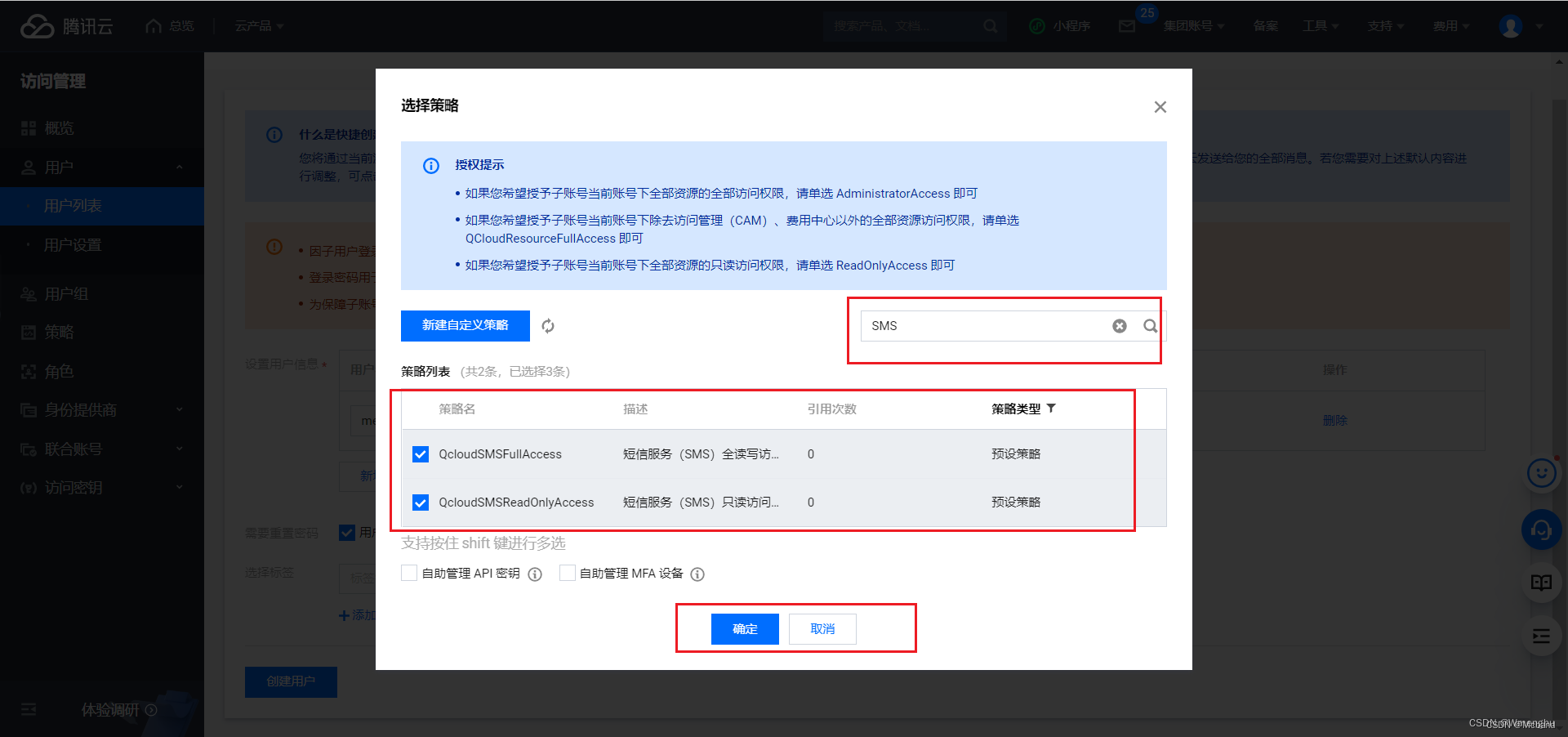This screenshot has height=737, width=1568.
Task: Click the top bar search magnifier icon
Action: point(991,26)
